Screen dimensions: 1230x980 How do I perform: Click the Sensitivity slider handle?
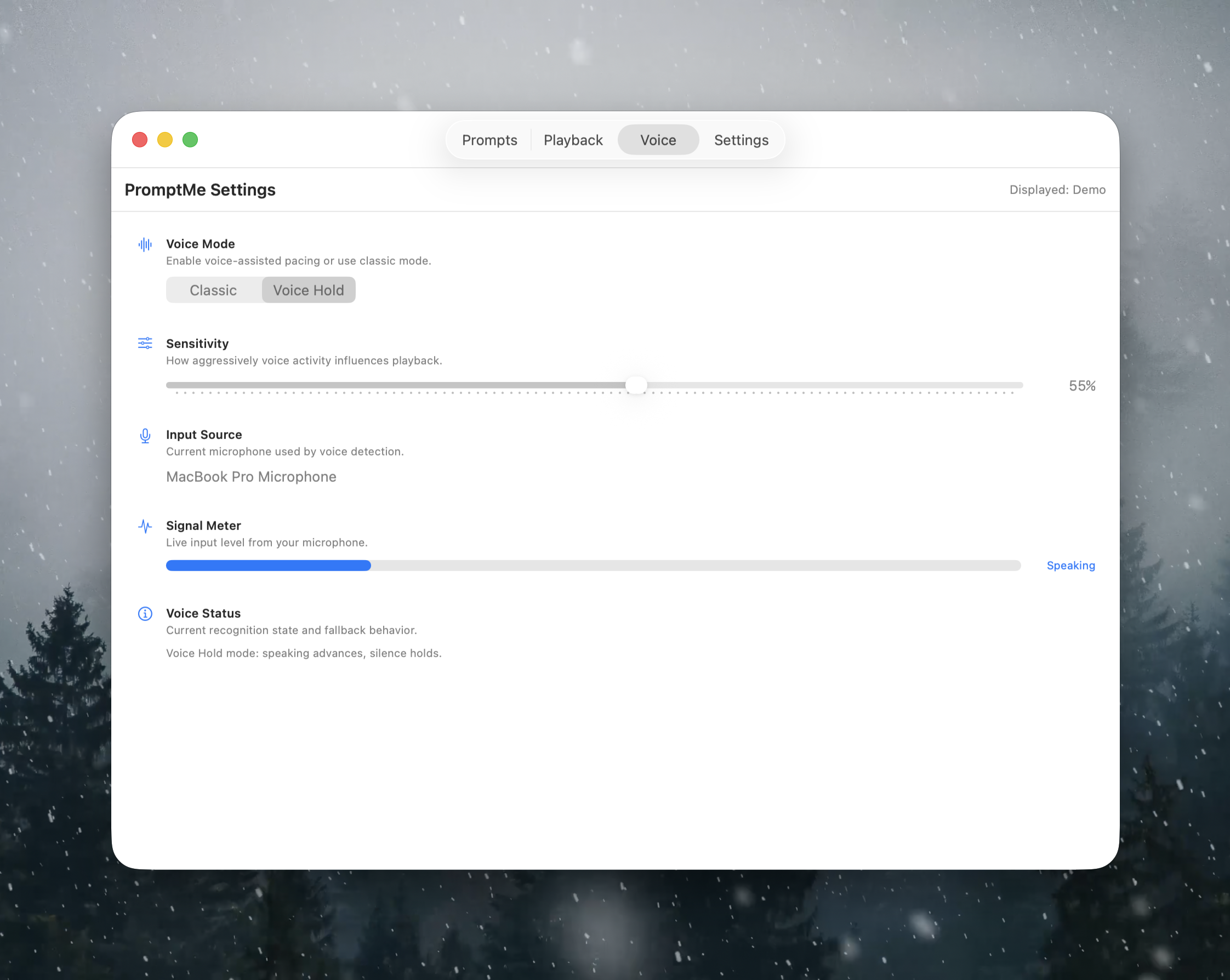(637, 385)
